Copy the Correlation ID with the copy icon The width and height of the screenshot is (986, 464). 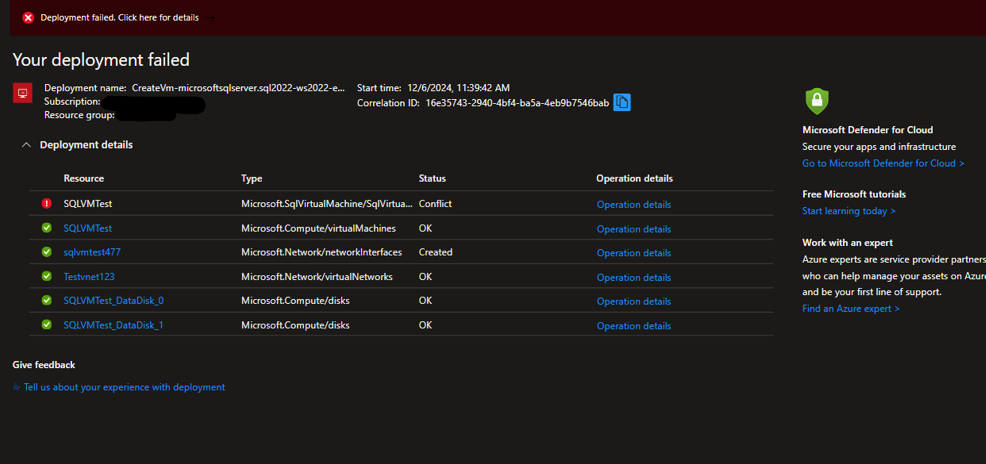click(621, 102)
